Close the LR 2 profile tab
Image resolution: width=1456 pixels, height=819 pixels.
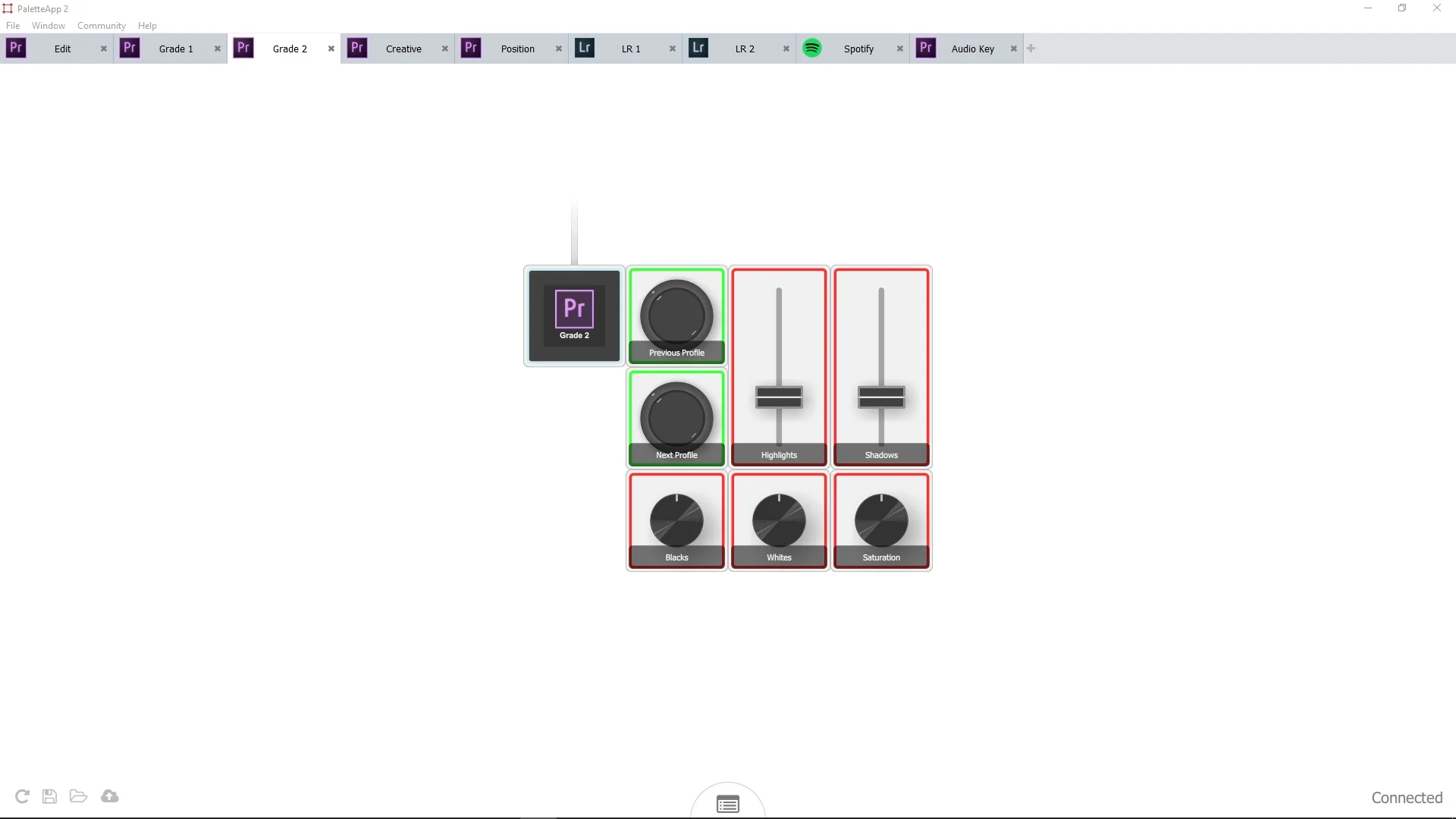coord(786,49)
